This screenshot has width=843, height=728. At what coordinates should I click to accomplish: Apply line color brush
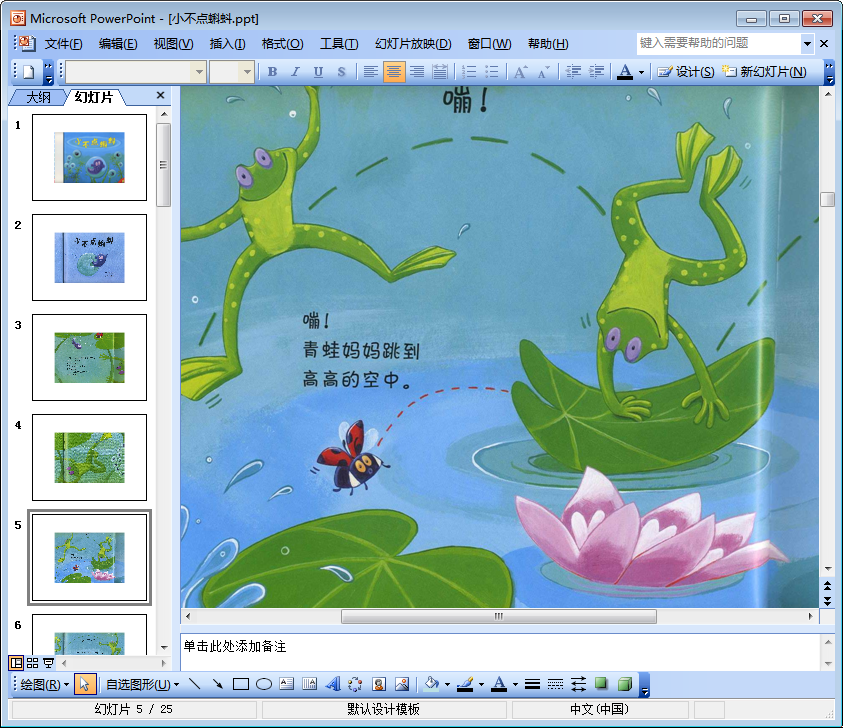click(x=465, y=684)
